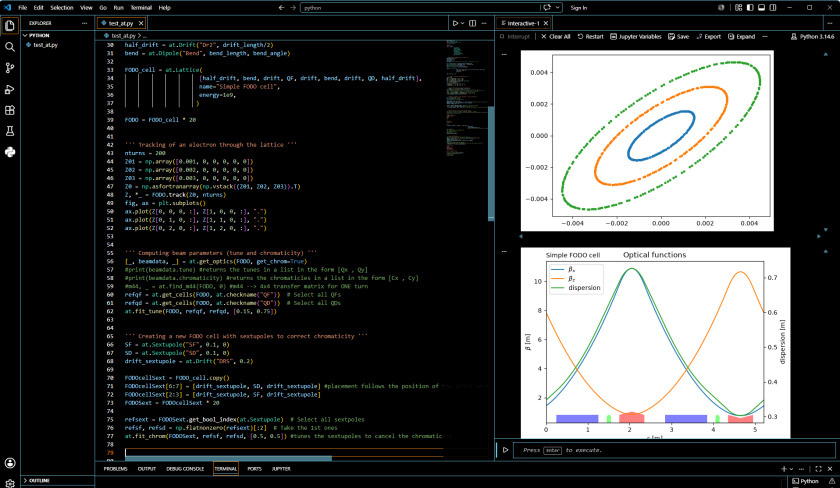Close the Interactive-1 tab
Image resolution: width=840 pixels, height=488 pixels.
[x=545, y=24]
